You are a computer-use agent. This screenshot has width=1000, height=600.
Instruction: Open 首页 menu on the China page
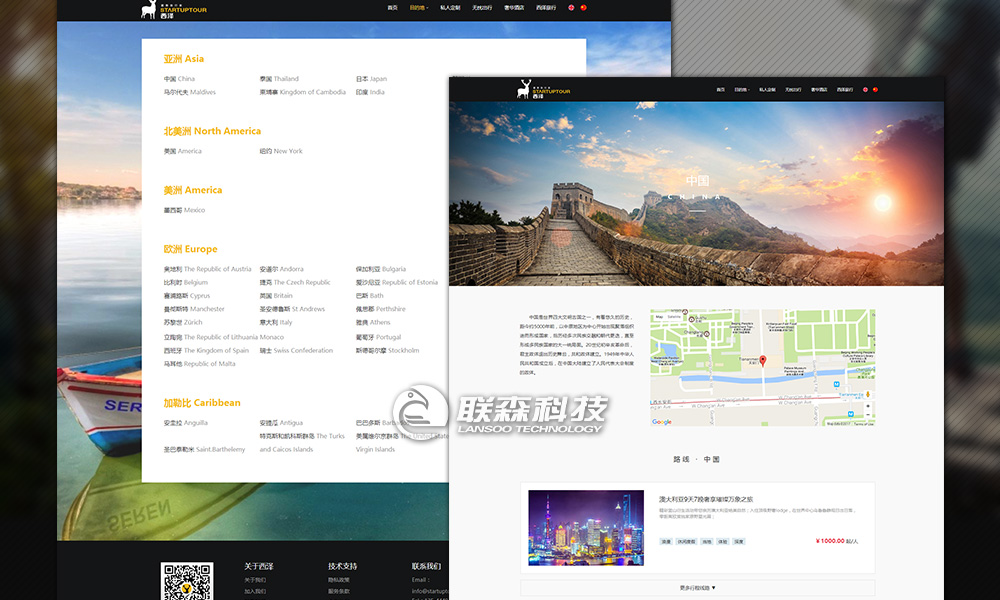click(720, 90)
